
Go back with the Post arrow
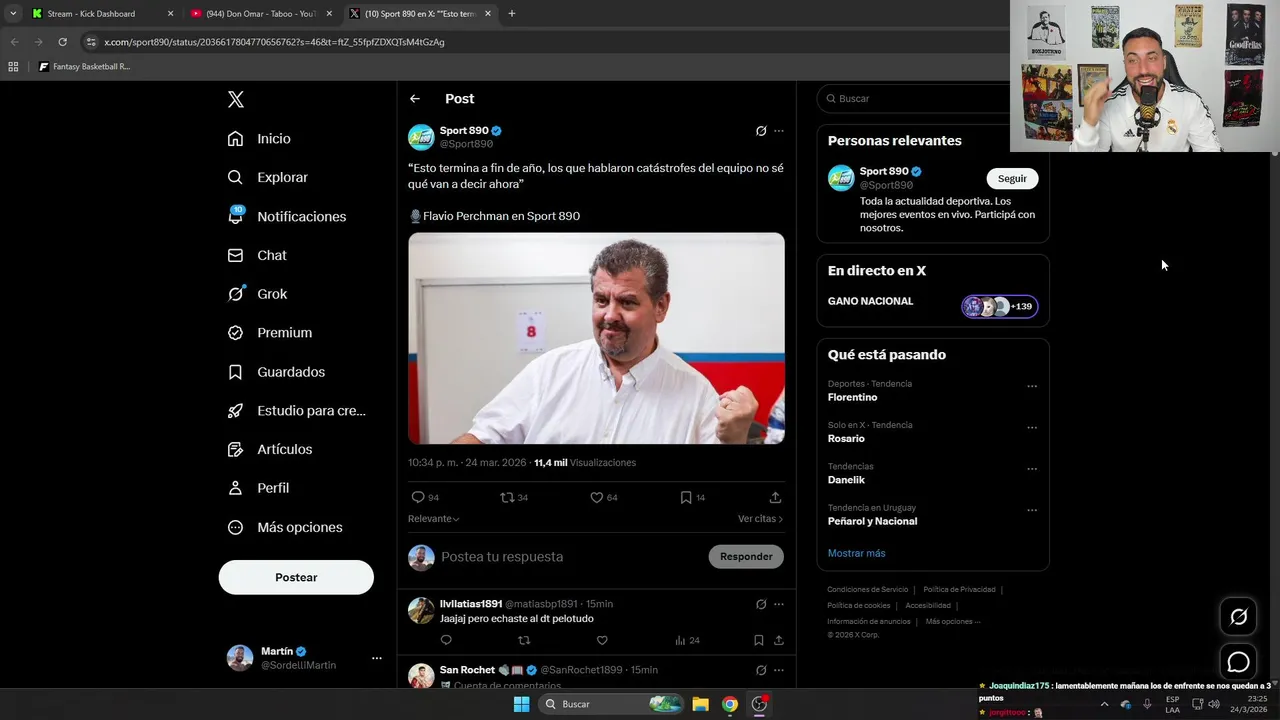415,99
